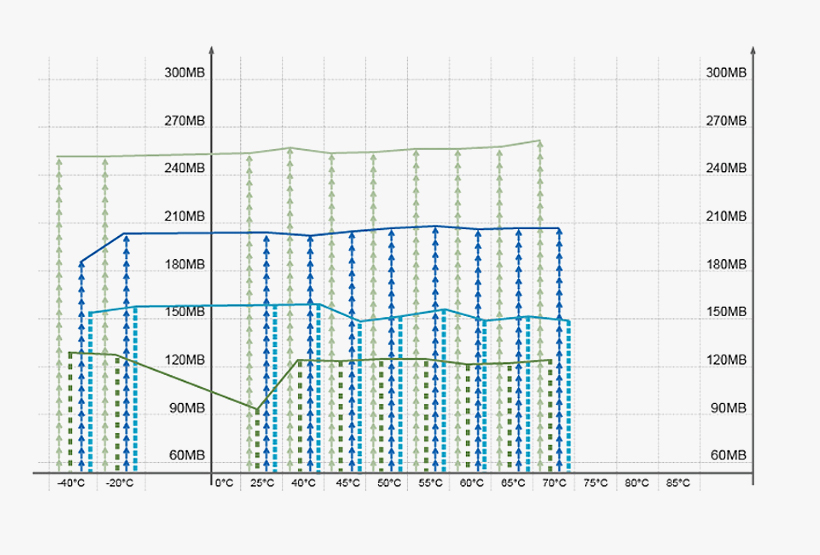
Task: Select the 180MB label on the right axis
Action: [x=726, y=265]
